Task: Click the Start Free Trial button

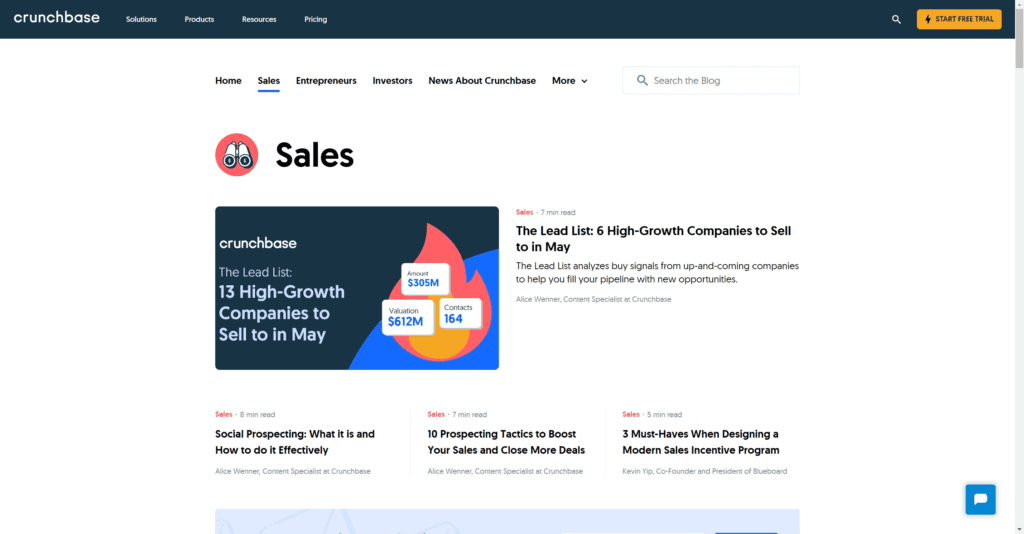Action: tap(959, 19)
